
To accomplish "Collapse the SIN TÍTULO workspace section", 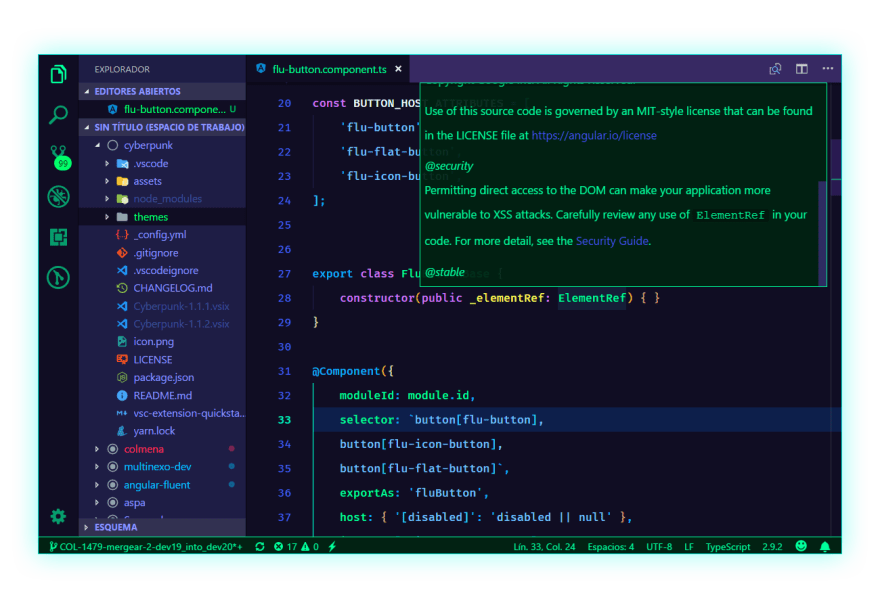I will click(162, 127).
